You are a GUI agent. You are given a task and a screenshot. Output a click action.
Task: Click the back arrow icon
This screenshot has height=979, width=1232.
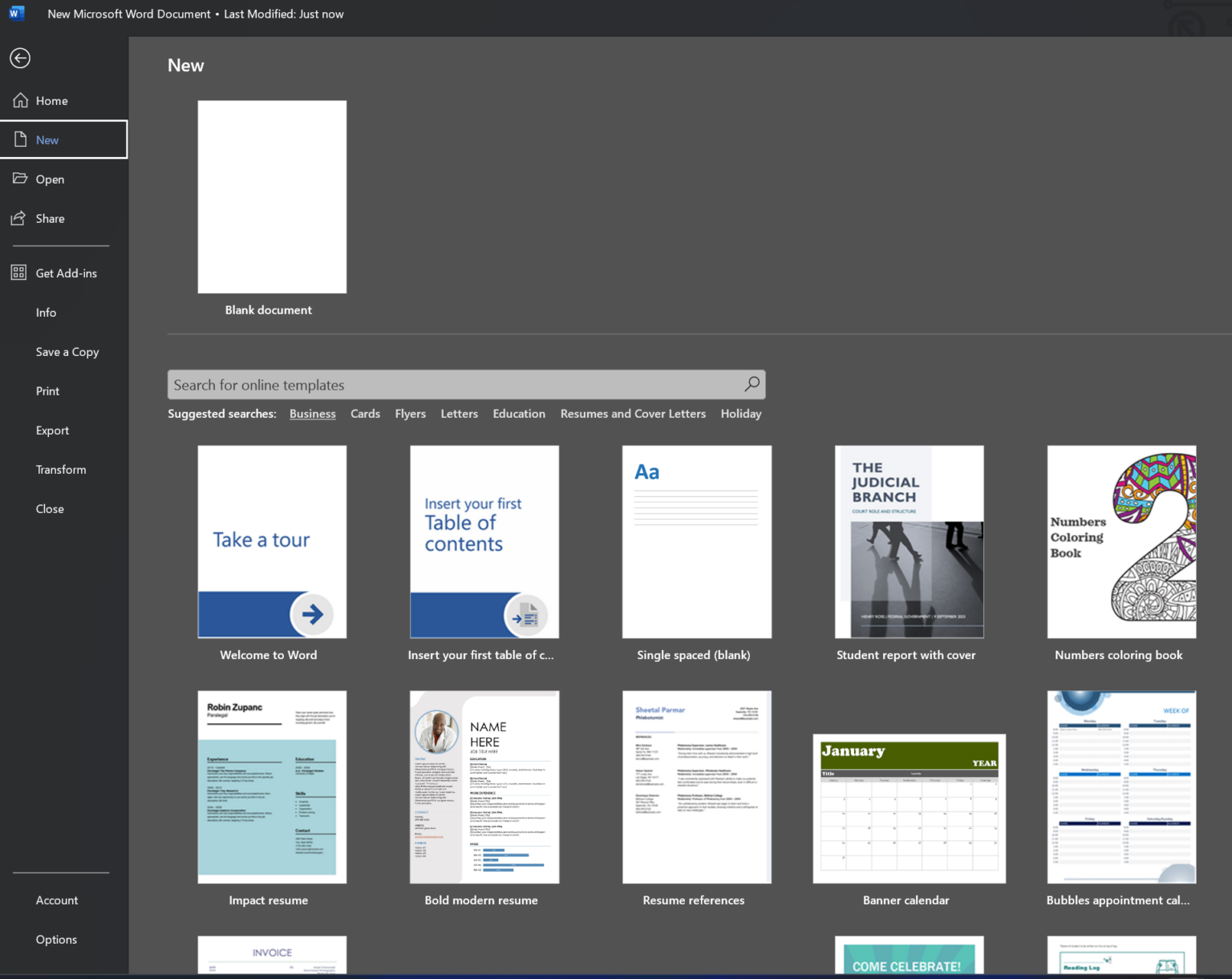point(20,59)
